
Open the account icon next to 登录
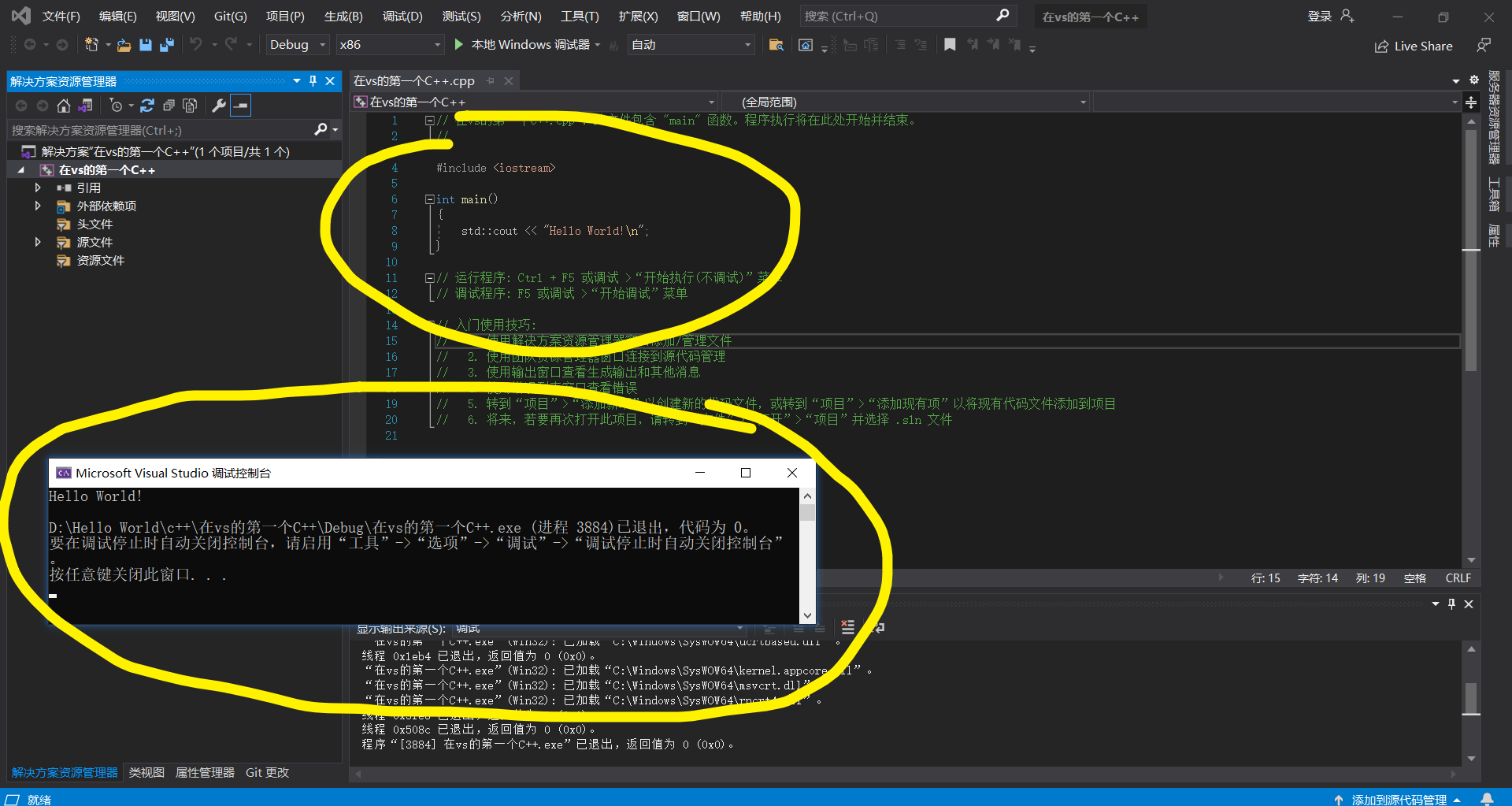1347,16
